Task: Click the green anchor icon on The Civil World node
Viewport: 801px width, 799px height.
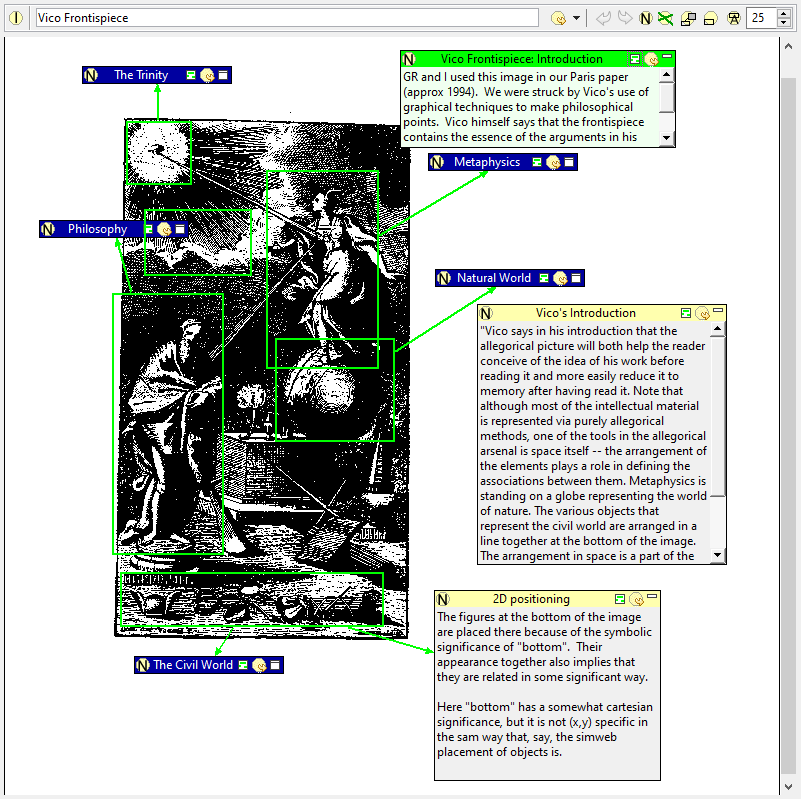Action: [x=243, y=665]
